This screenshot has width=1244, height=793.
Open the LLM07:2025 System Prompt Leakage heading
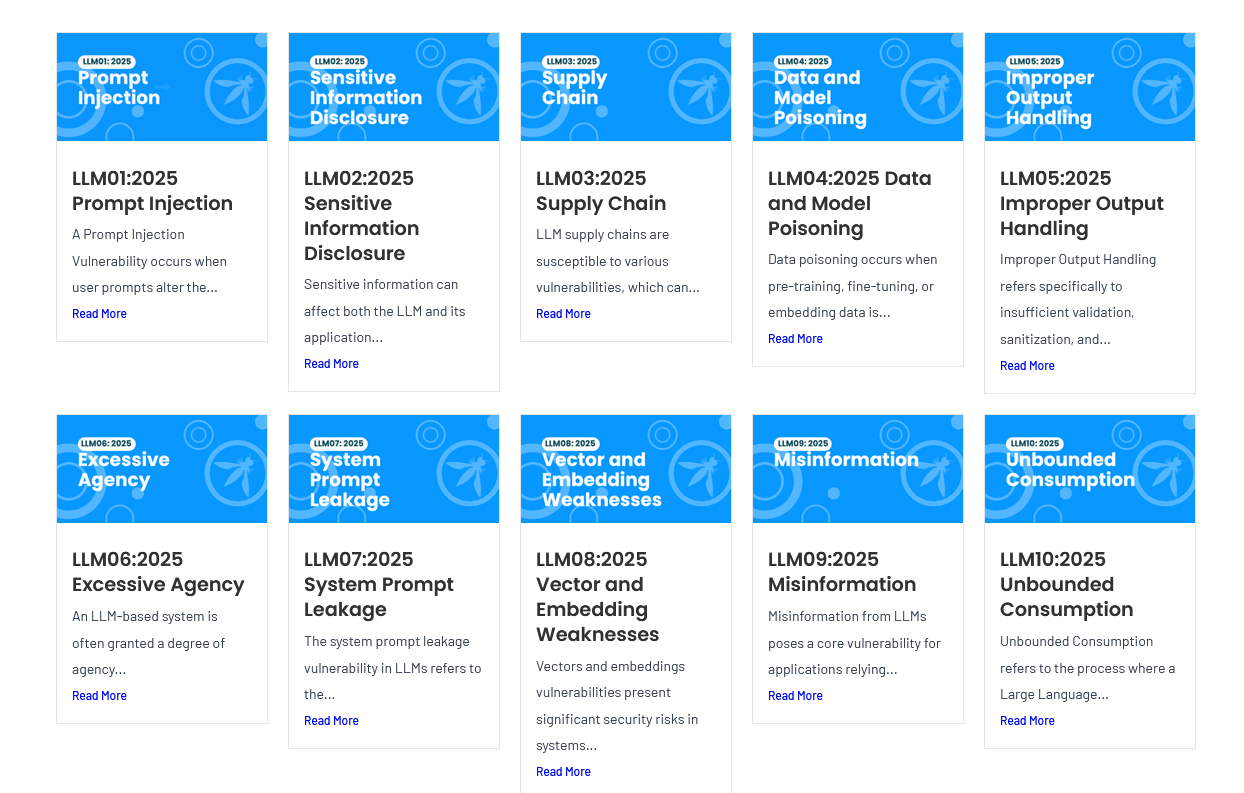pos(379,584)
